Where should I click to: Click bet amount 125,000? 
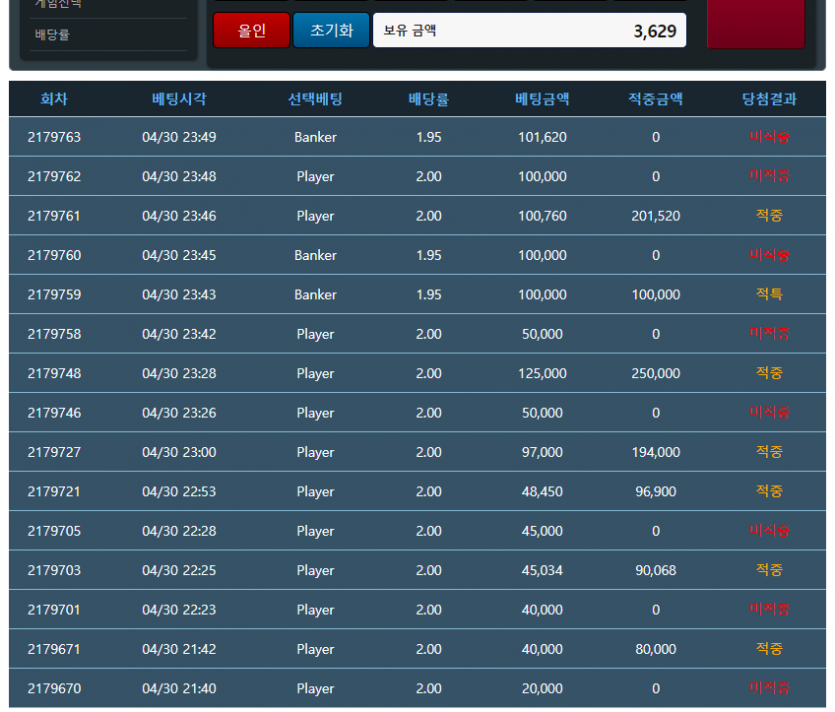pyautogui.click(x=542, y=374)
